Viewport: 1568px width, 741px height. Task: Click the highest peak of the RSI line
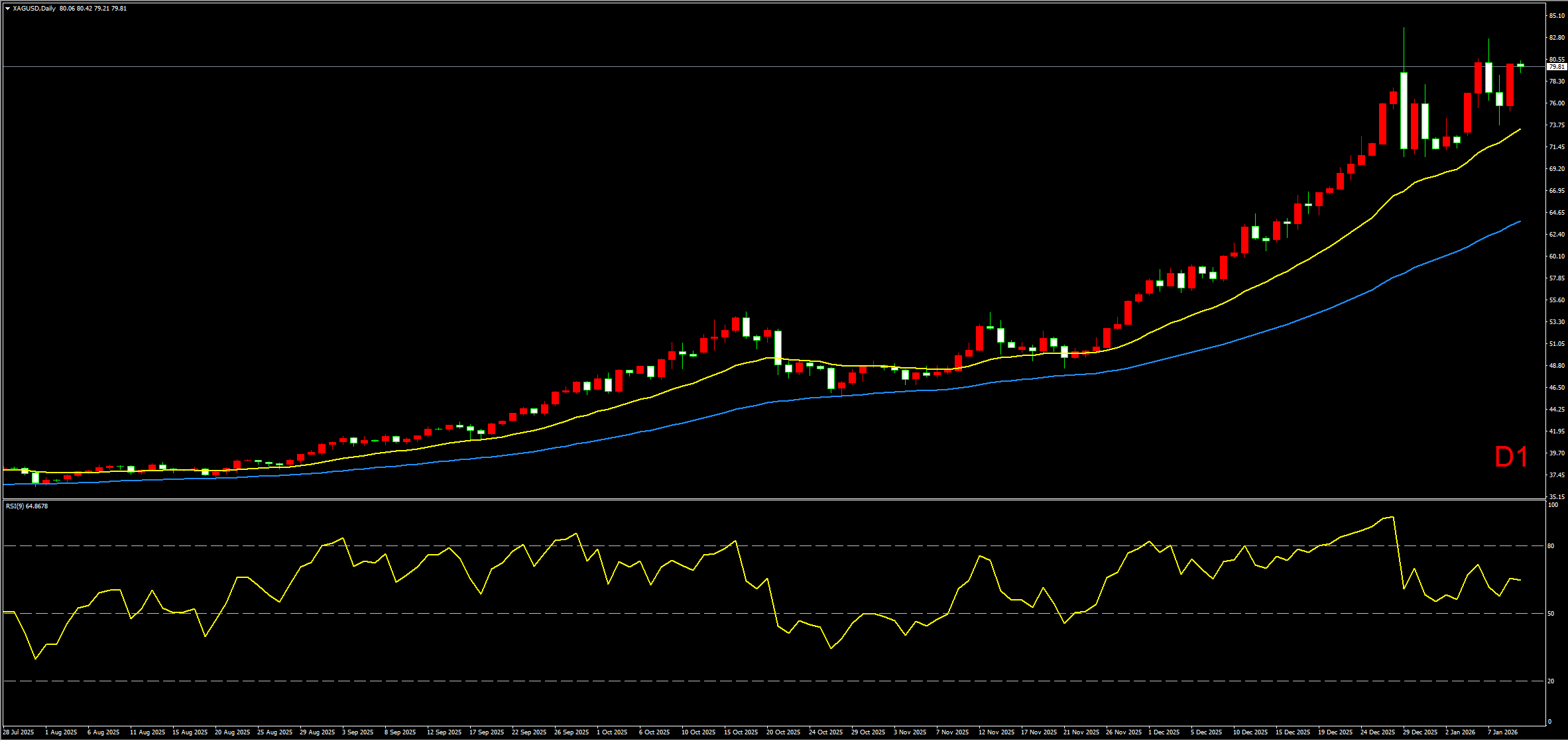1392,517
